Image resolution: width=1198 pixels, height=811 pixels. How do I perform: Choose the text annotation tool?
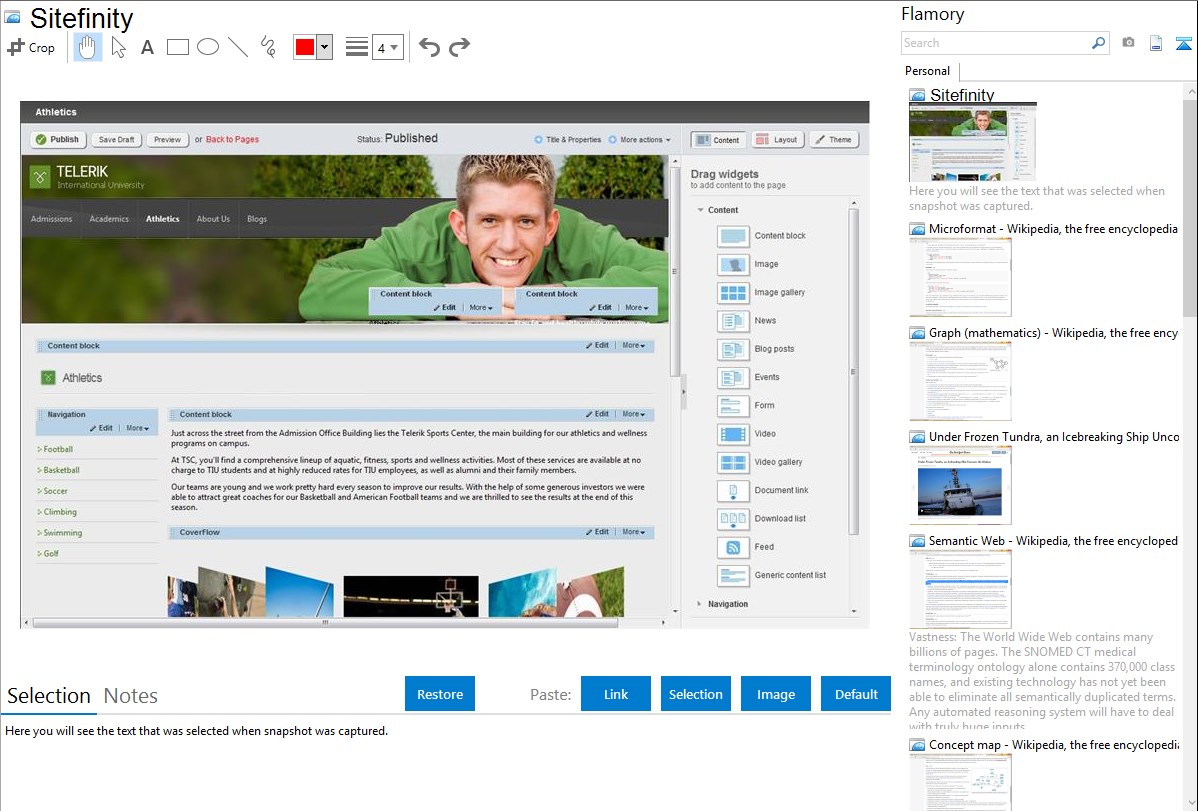(147, 47)
